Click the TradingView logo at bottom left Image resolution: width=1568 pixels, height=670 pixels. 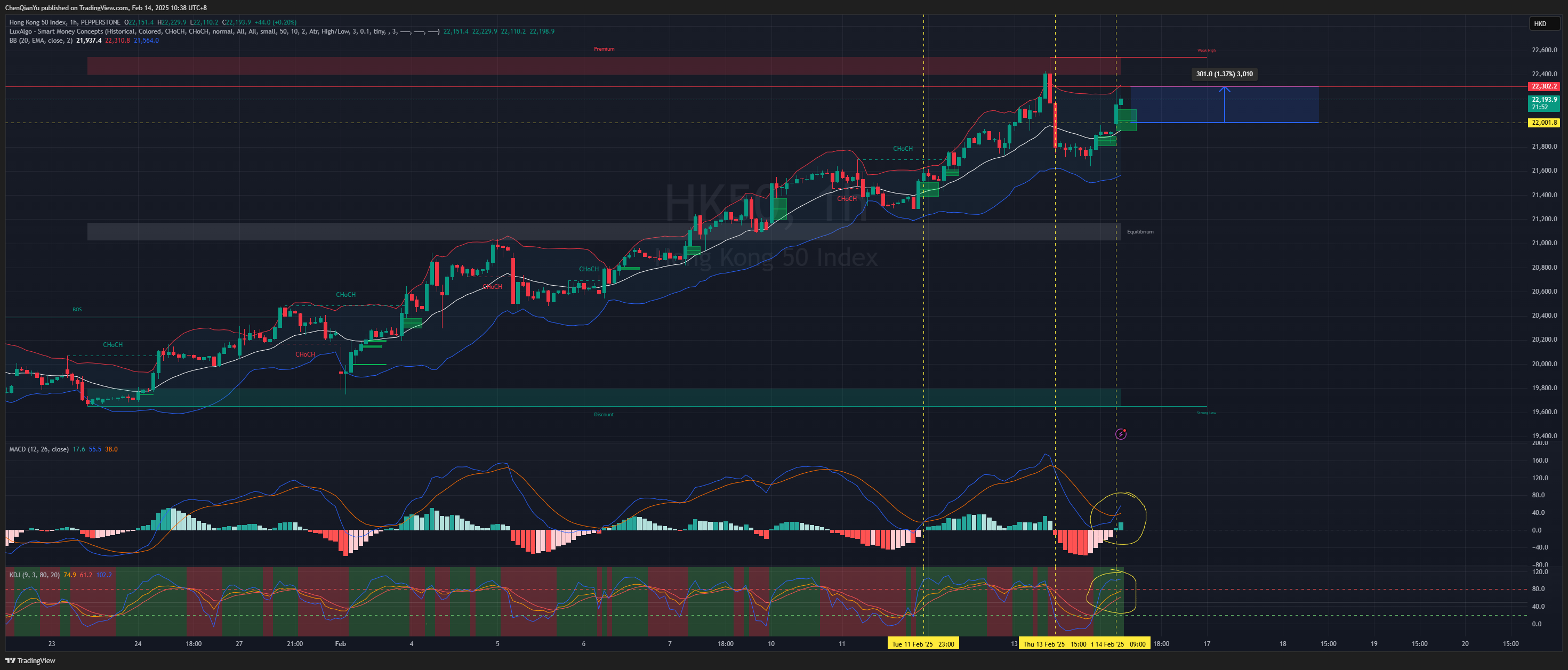[x=30, y=660]
